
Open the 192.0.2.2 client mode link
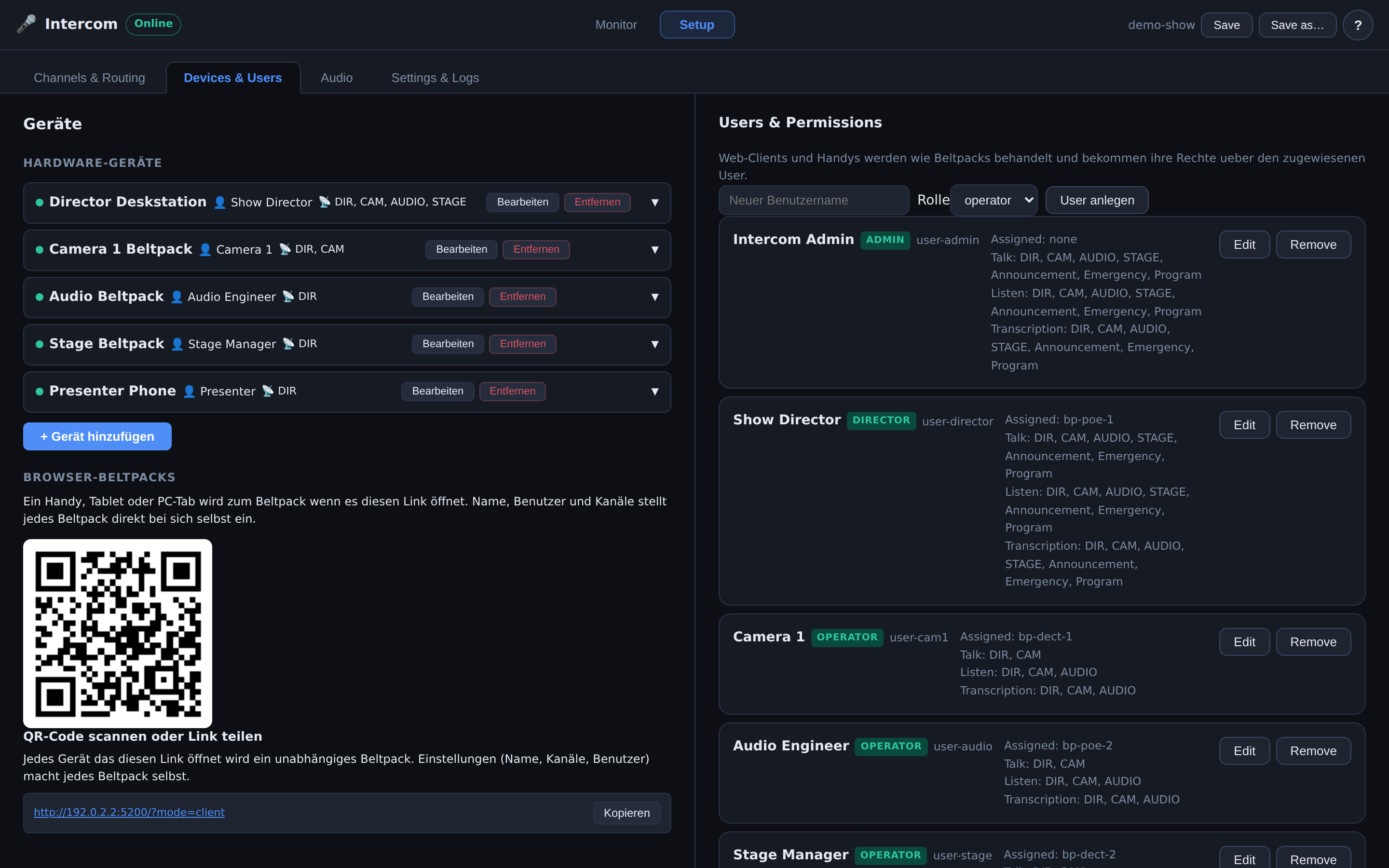[x=129, y=813]
